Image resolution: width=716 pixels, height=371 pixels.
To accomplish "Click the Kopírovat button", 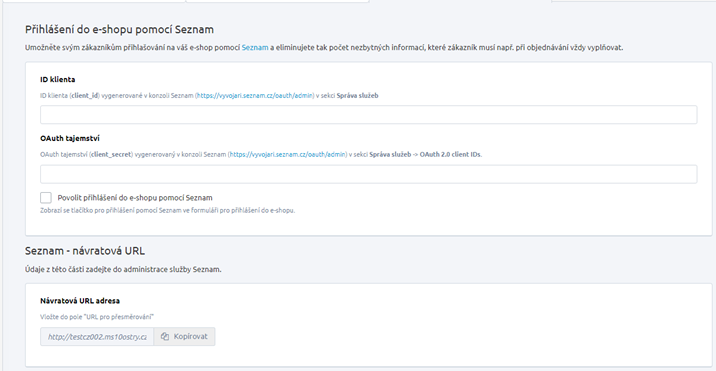I will tap(184, 336).
